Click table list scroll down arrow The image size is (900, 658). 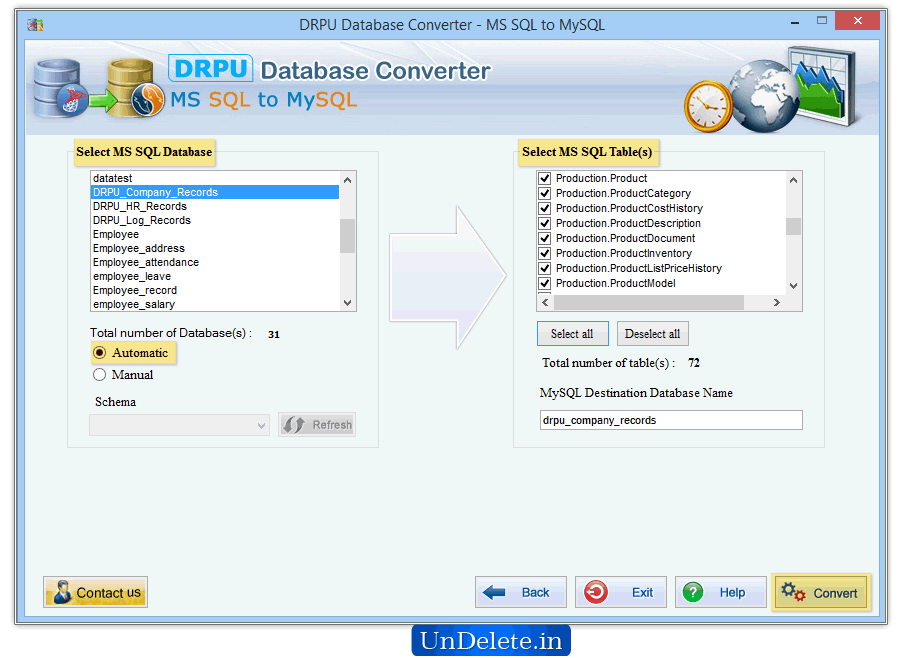793,285
